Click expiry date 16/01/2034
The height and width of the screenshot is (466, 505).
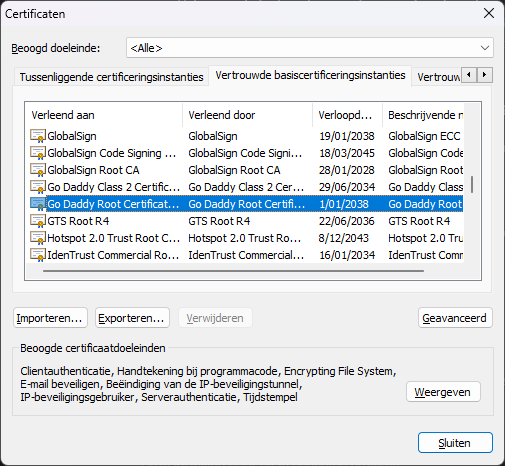pyautogui.click(x=347, y=255)
